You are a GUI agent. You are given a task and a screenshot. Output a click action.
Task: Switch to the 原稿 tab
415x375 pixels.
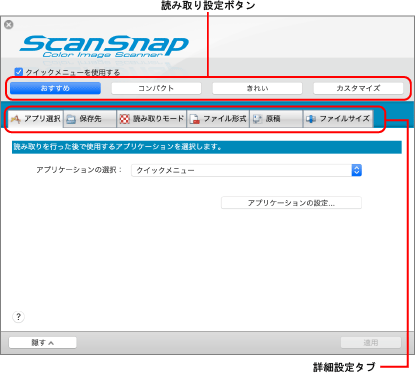click(276, 119)
